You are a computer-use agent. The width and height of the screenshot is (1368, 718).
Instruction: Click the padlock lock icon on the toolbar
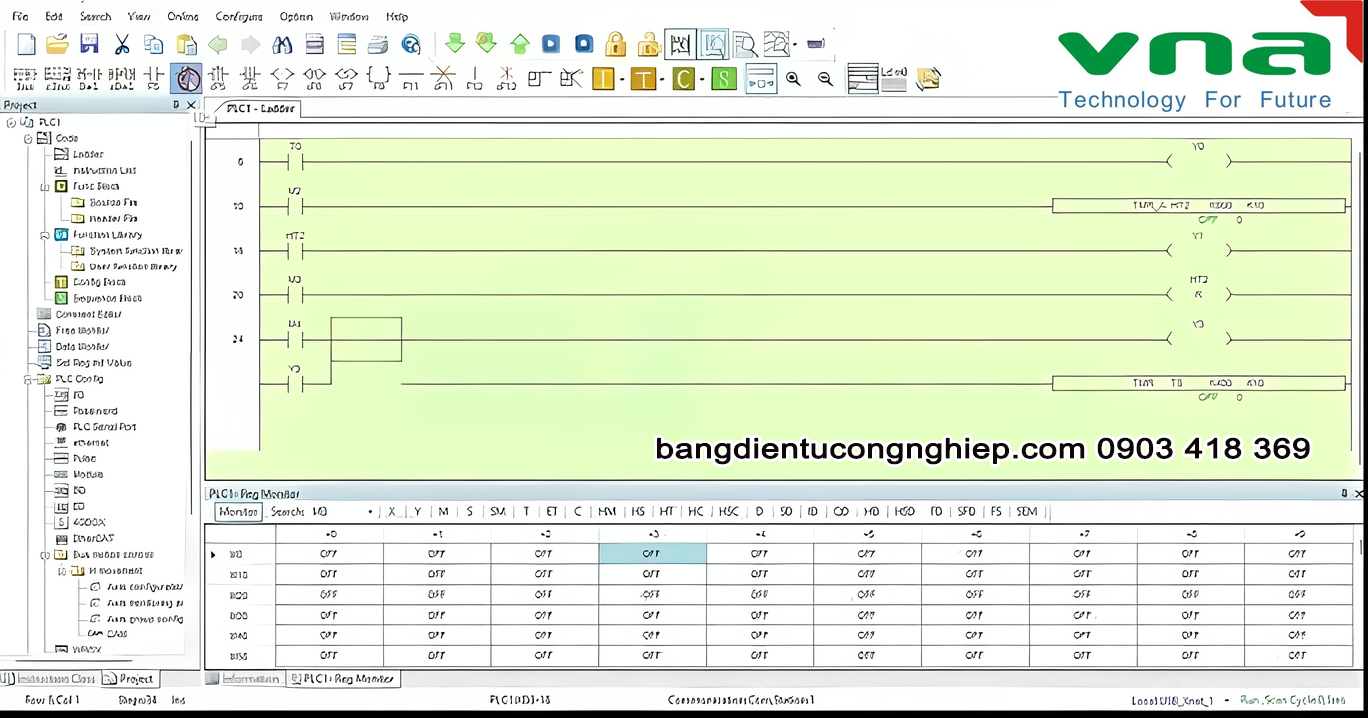(616, 44)
